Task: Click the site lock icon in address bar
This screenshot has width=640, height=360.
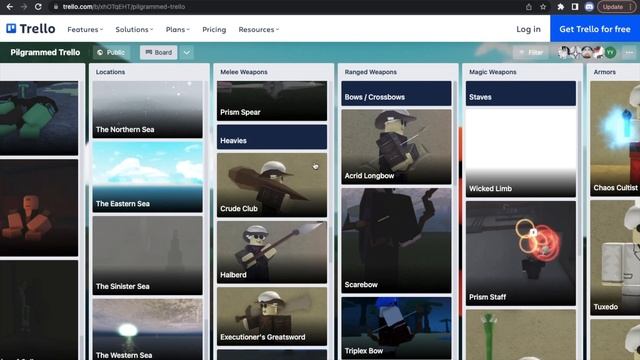Action: coord(56,7)
